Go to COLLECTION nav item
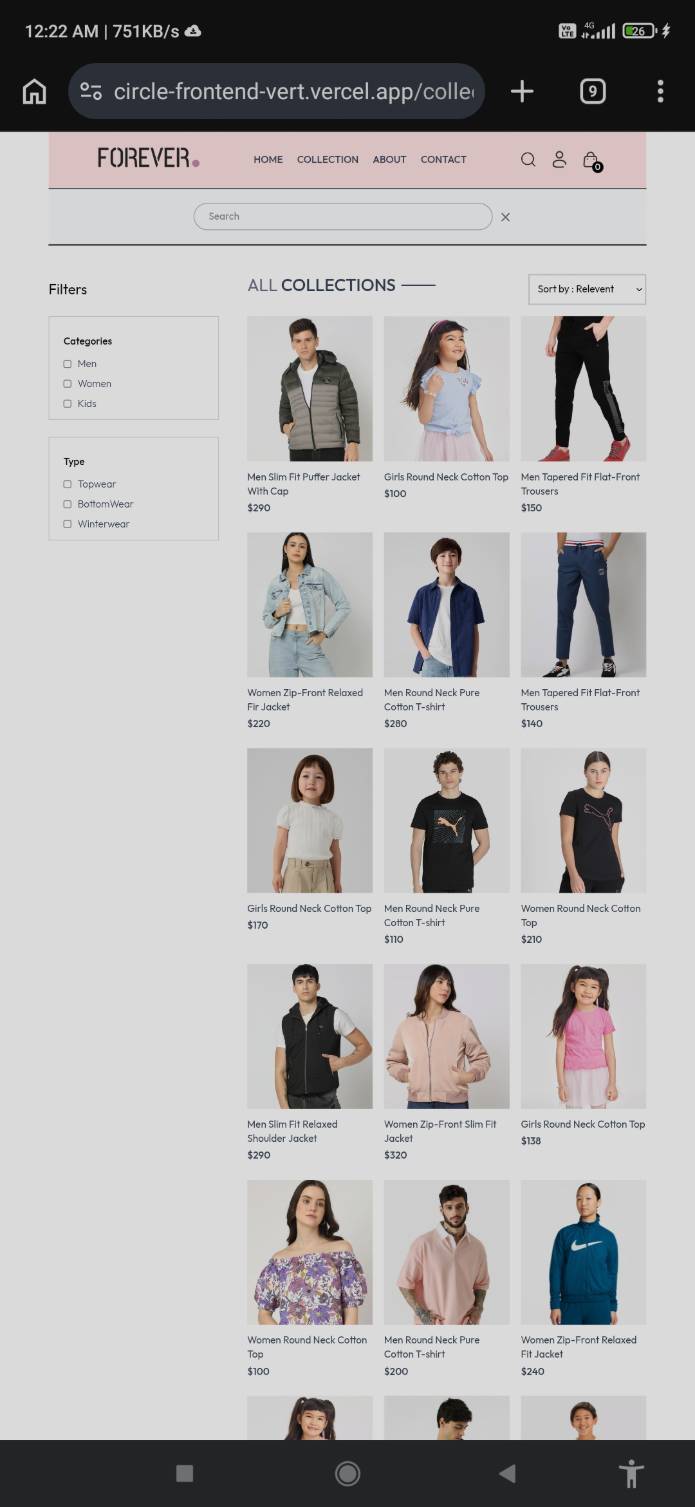 (x=328, y=159)
